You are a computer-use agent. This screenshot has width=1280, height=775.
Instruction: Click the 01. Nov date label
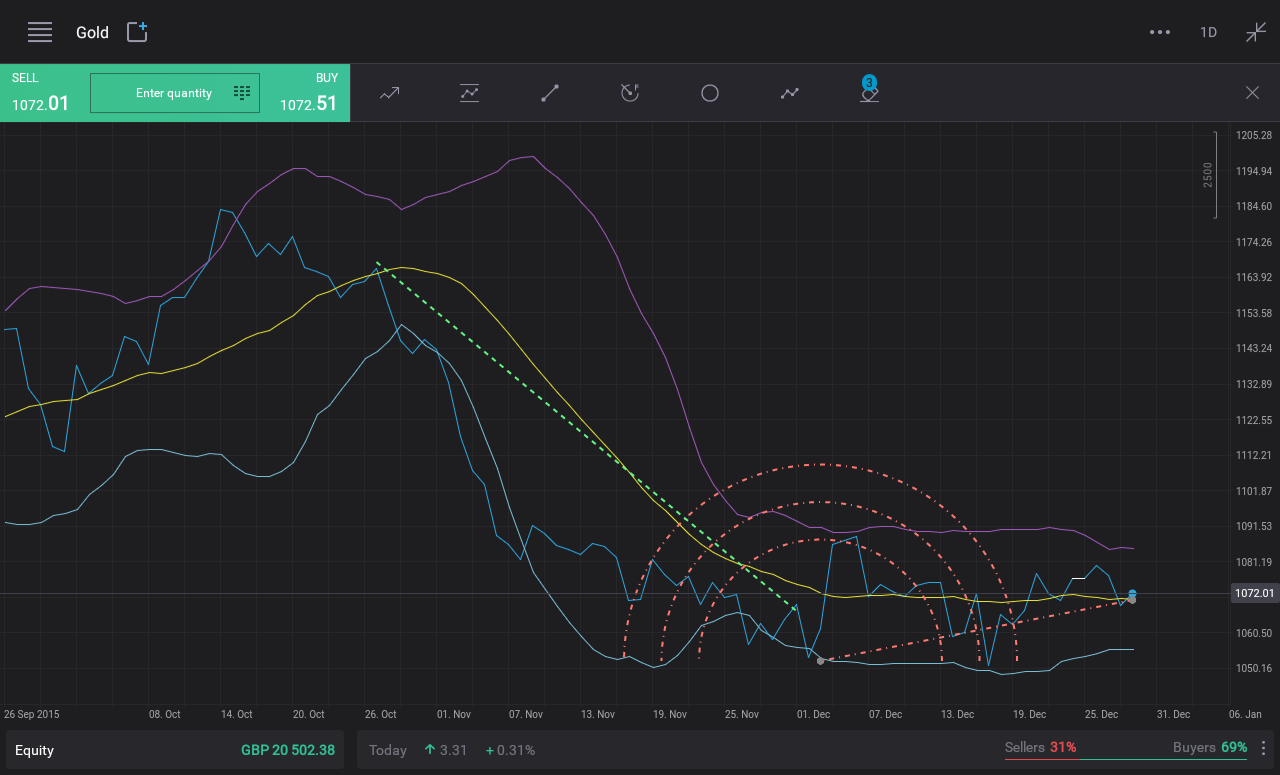click(454, 714)
